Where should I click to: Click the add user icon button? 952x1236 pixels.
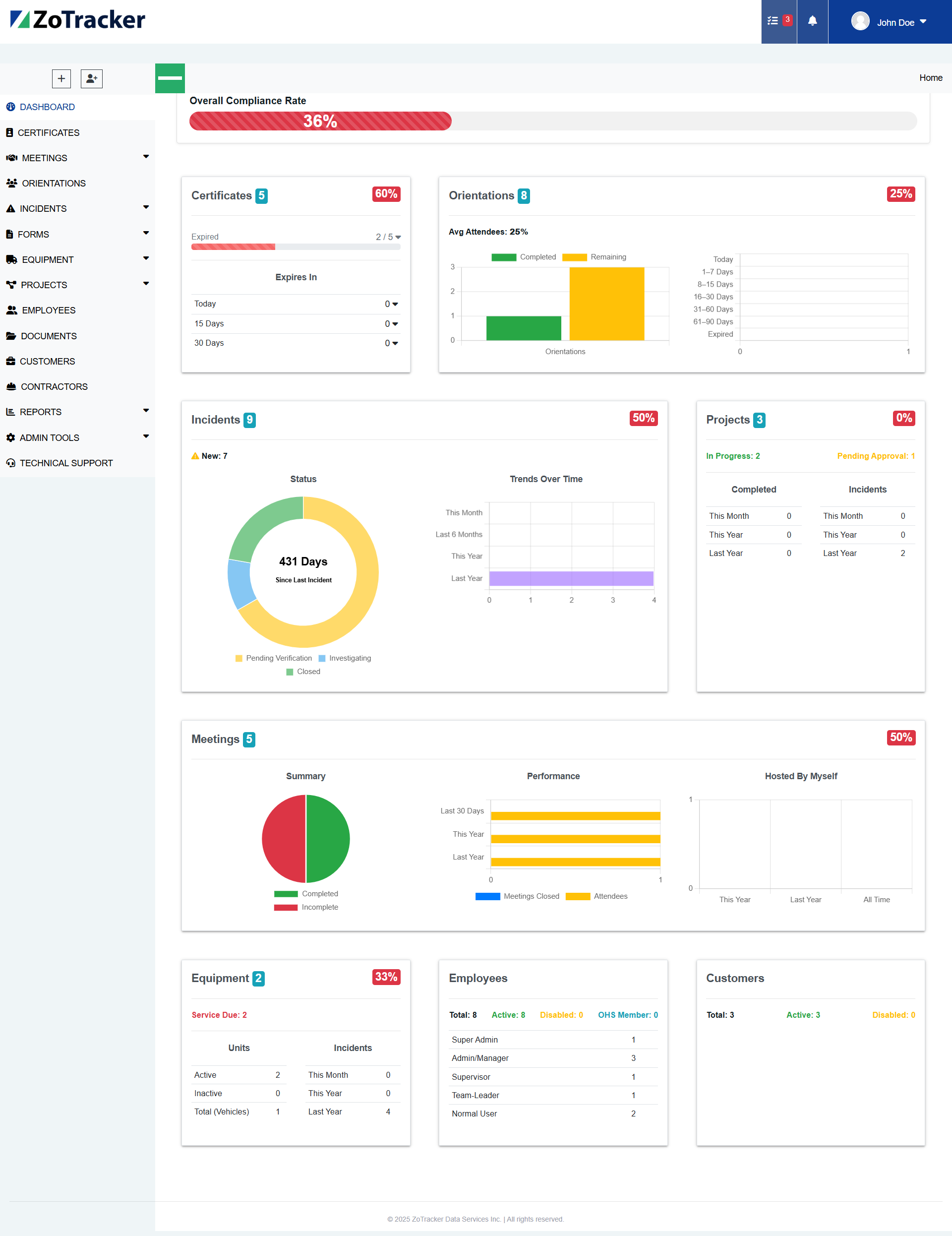click(x=91, y=78)
